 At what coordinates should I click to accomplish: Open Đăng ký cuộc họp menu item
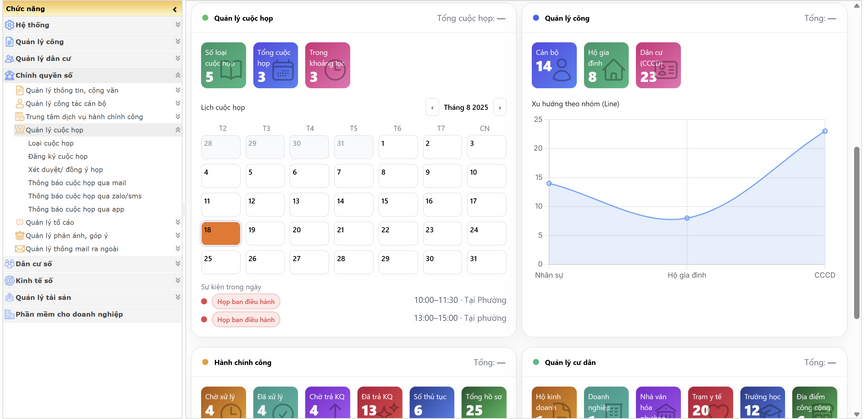pyautogui.click(x=58, y=157)
